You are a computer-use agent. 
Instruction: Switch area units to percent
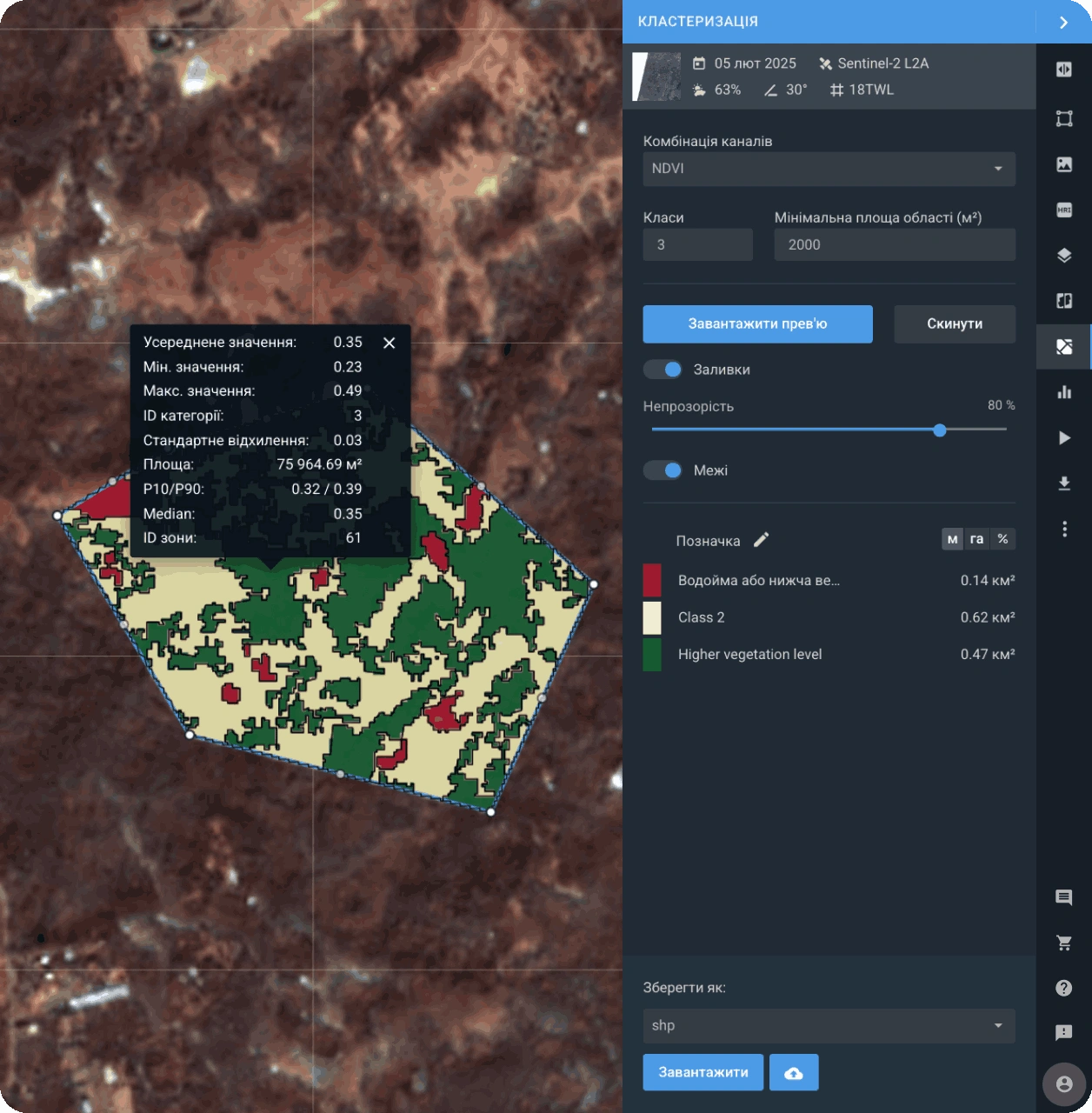1002,539
